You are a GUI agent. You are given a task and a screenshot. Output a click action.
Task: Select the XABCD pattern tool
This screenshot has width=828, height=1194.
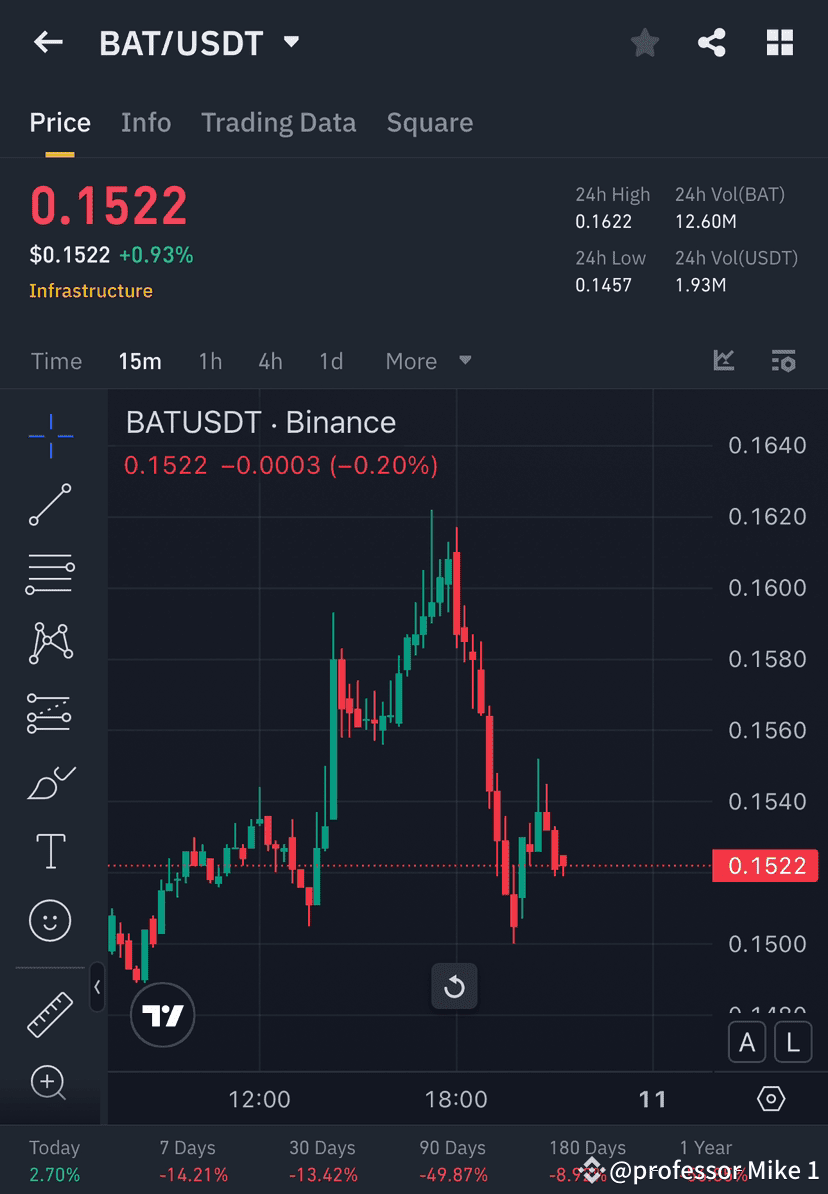50,643
